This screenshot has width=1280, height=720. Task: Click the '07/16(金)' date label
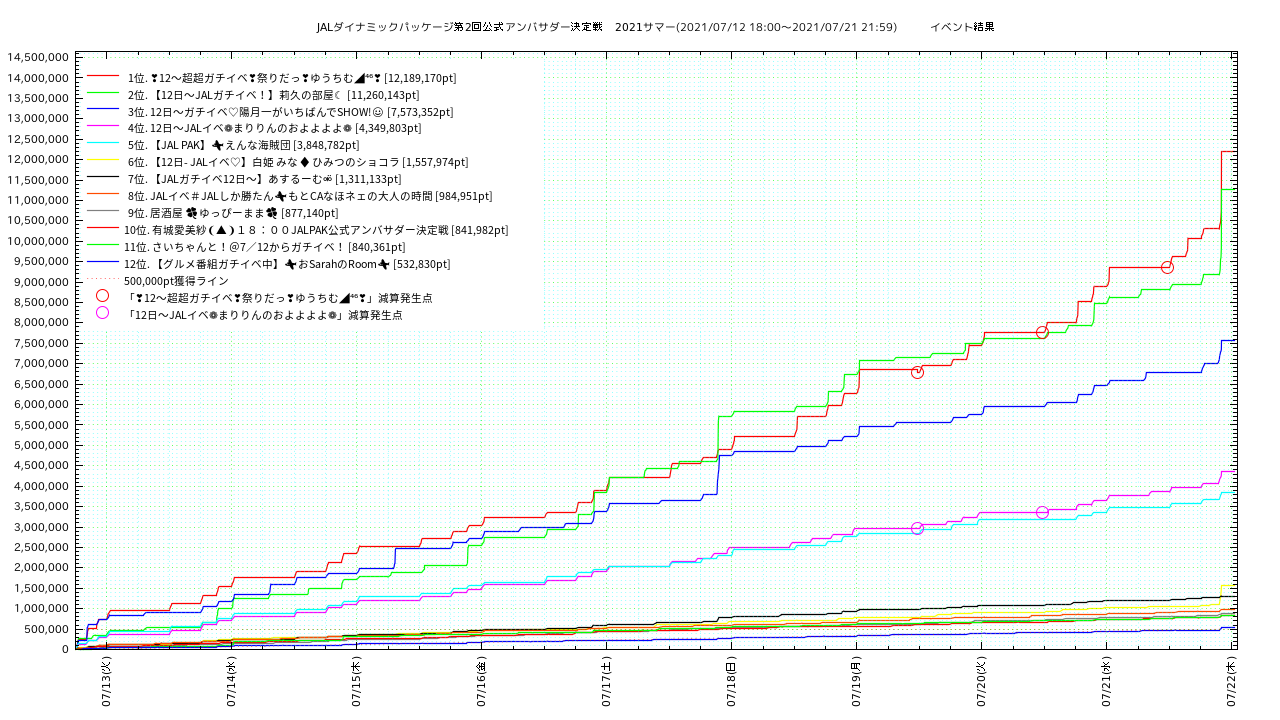482,683
